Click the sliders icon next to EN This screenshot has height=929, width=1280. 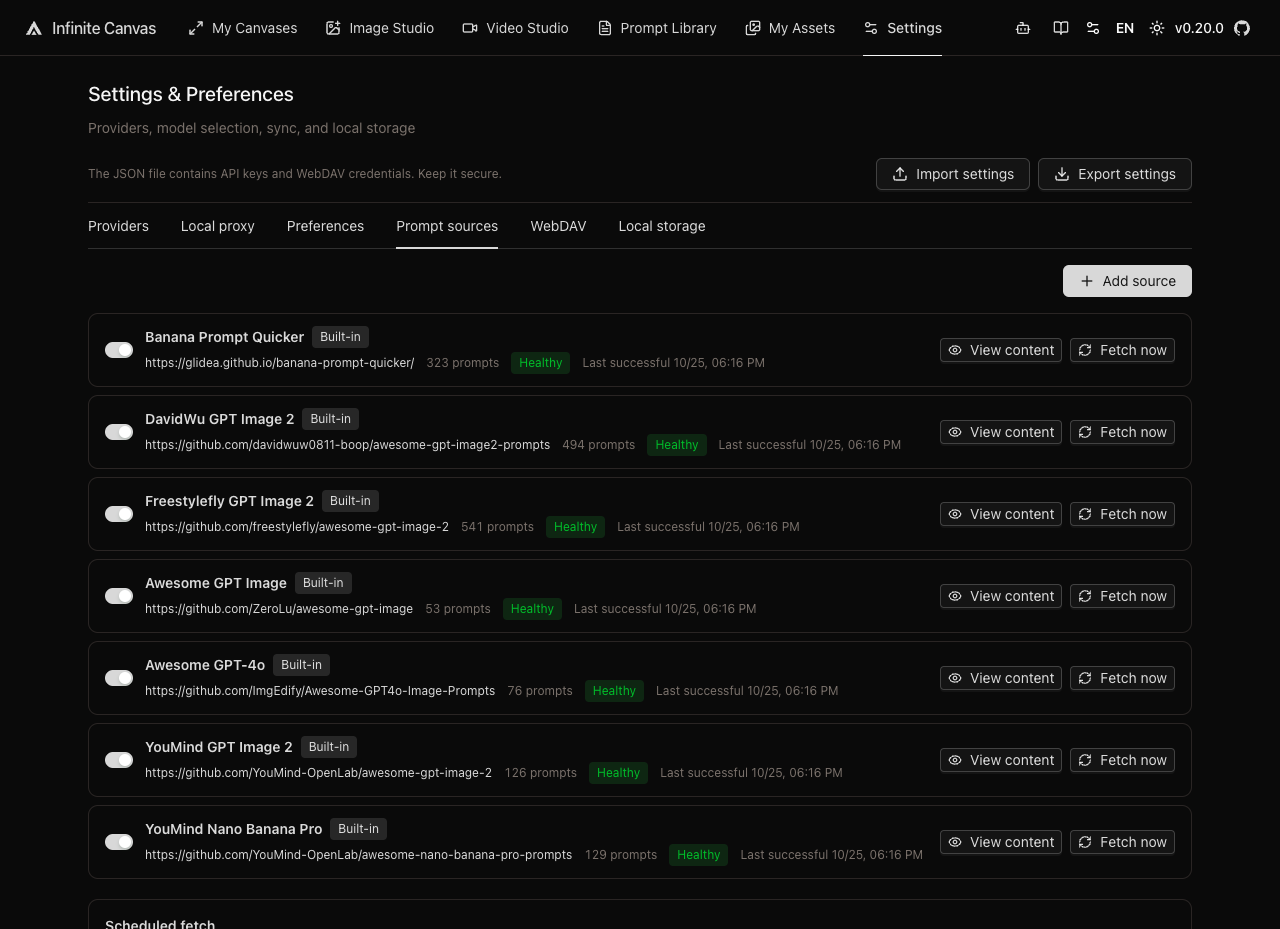pyautogui.click(x=1093, y=28)
